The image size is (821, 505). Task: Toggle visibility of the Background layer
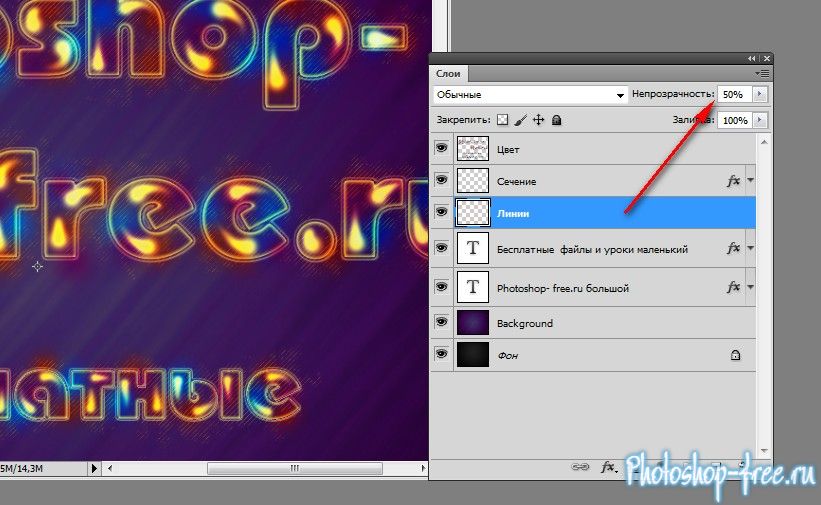click(x=441, y=323)
